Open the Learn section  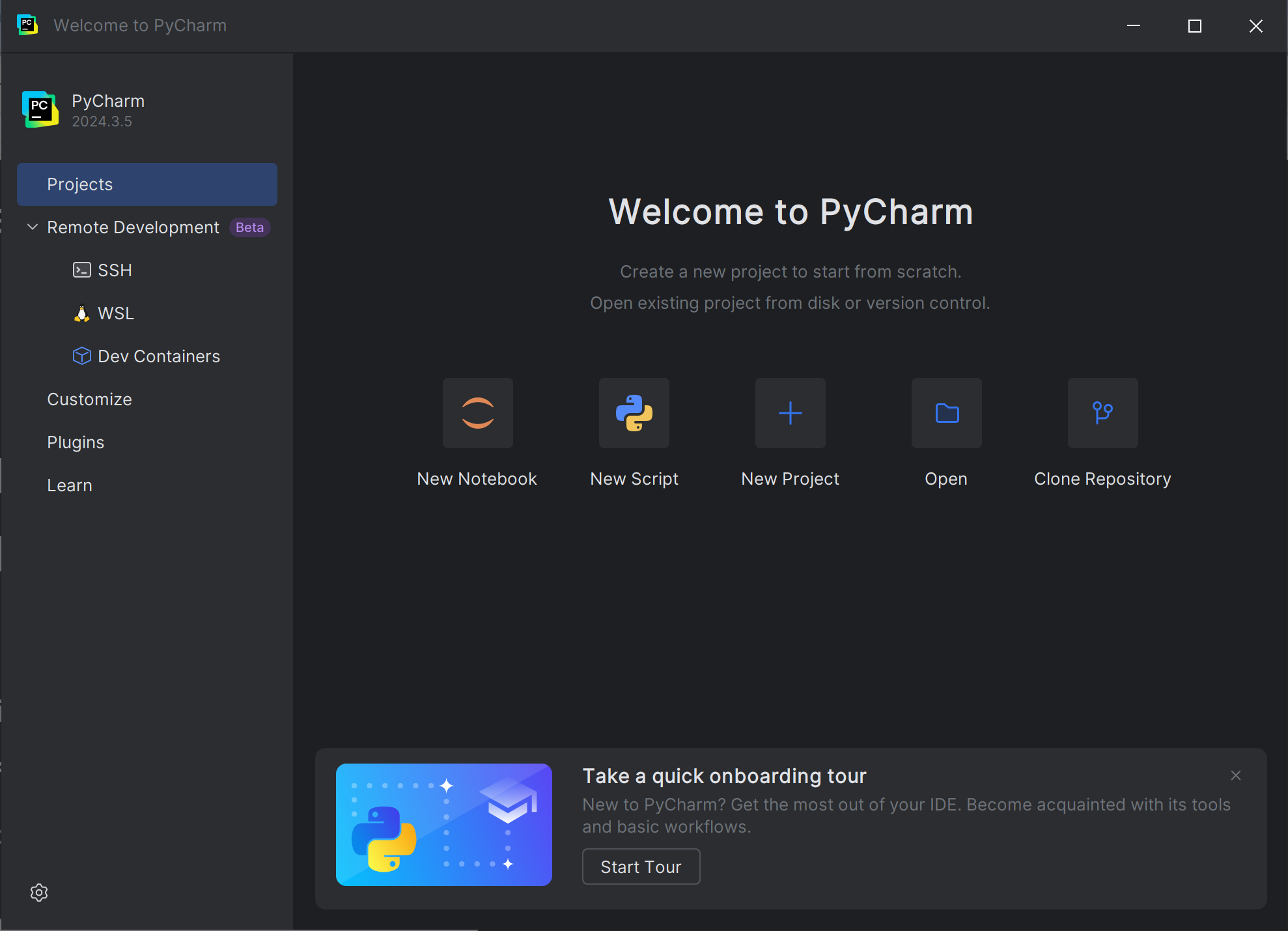point(70,485)
